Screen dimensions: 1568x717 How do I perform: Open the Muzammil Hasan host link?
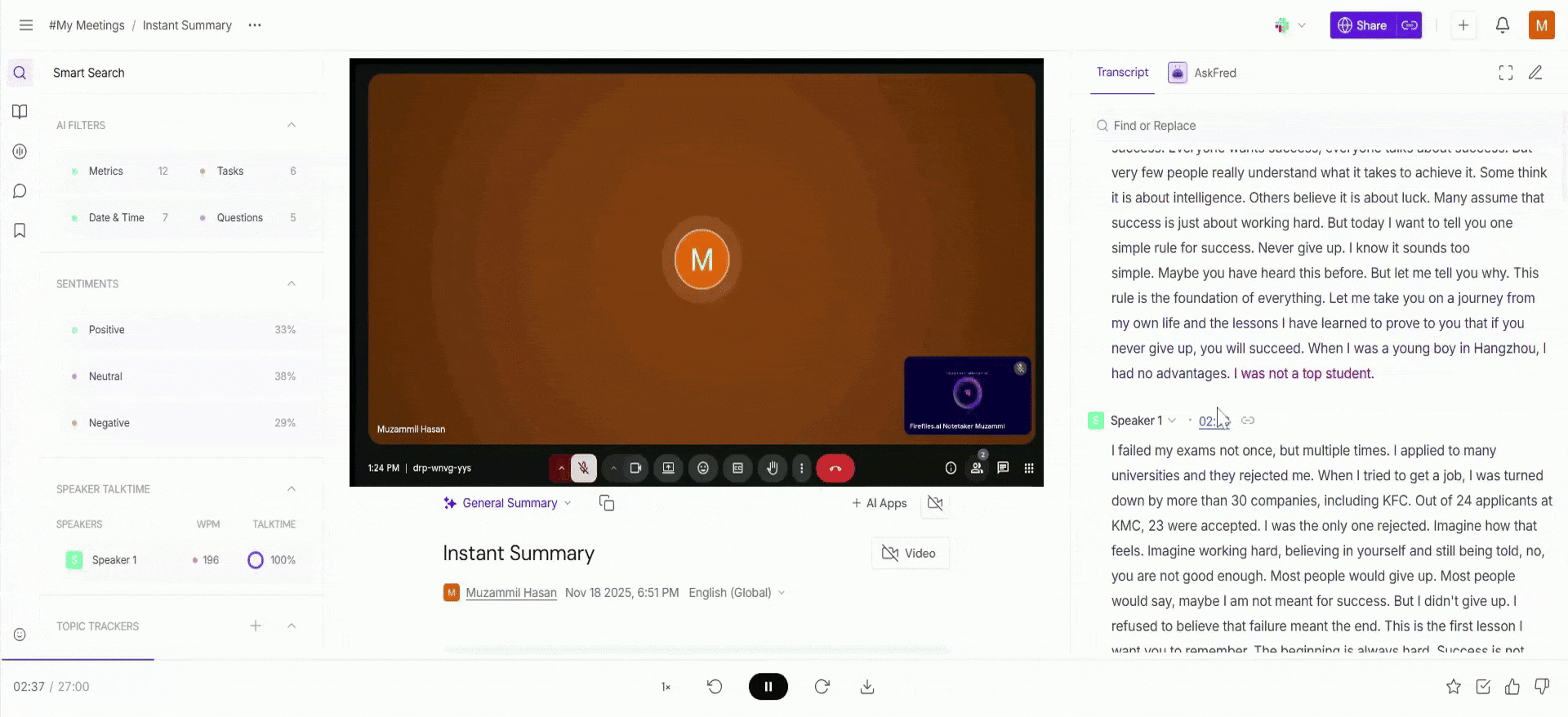pyautogui.click(x=511, y=593)
